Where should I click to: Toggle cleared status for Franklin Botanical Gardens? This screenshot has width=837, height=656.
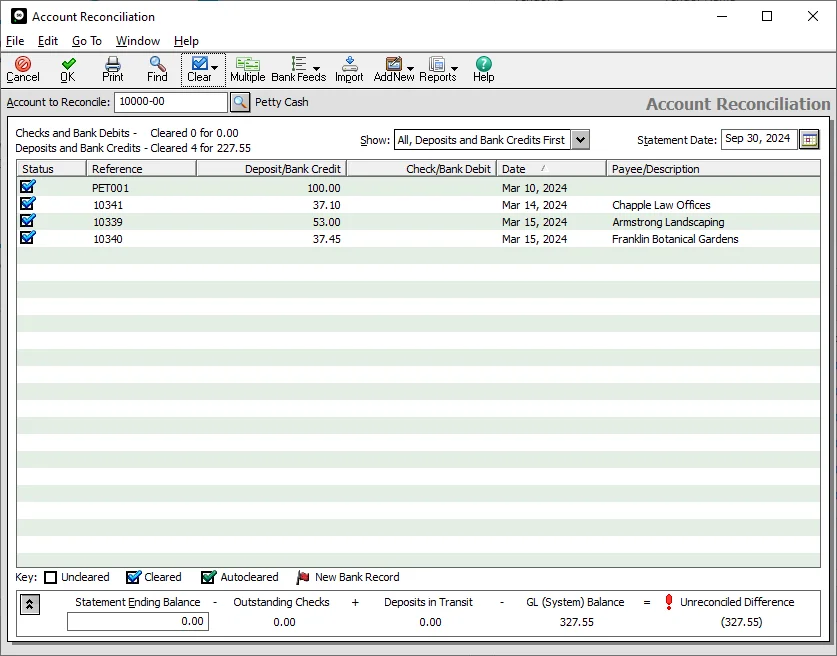(x=28, y=238)
